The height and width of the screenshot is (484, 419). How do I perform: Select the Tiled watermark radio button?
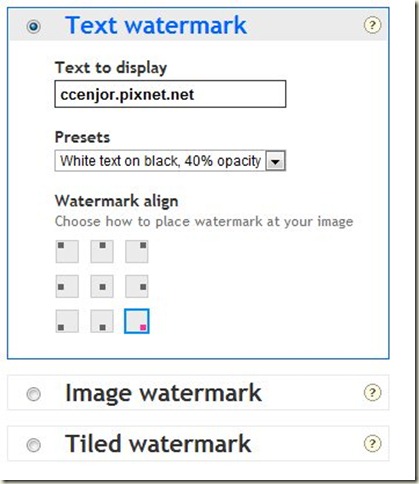(34, 445)
